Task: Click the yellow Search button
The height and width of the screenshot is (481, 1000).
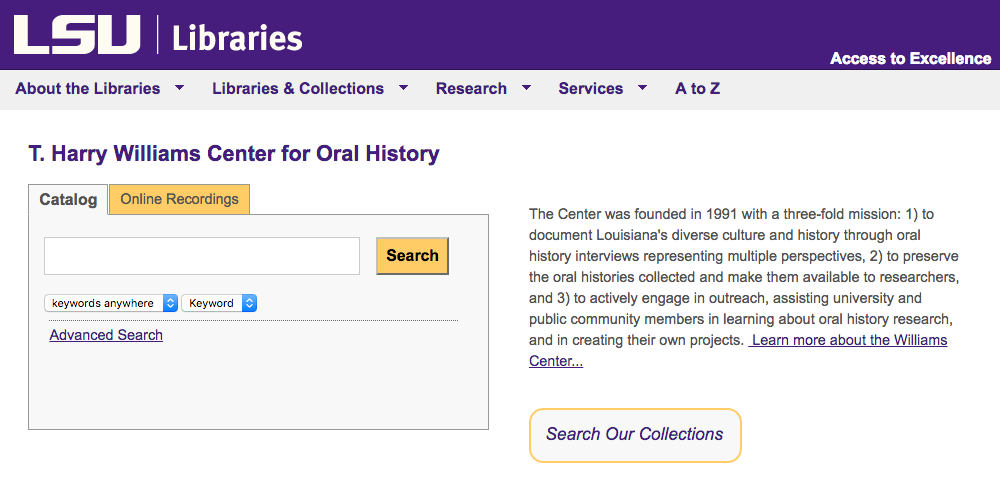Action: (x=413, y=256)
